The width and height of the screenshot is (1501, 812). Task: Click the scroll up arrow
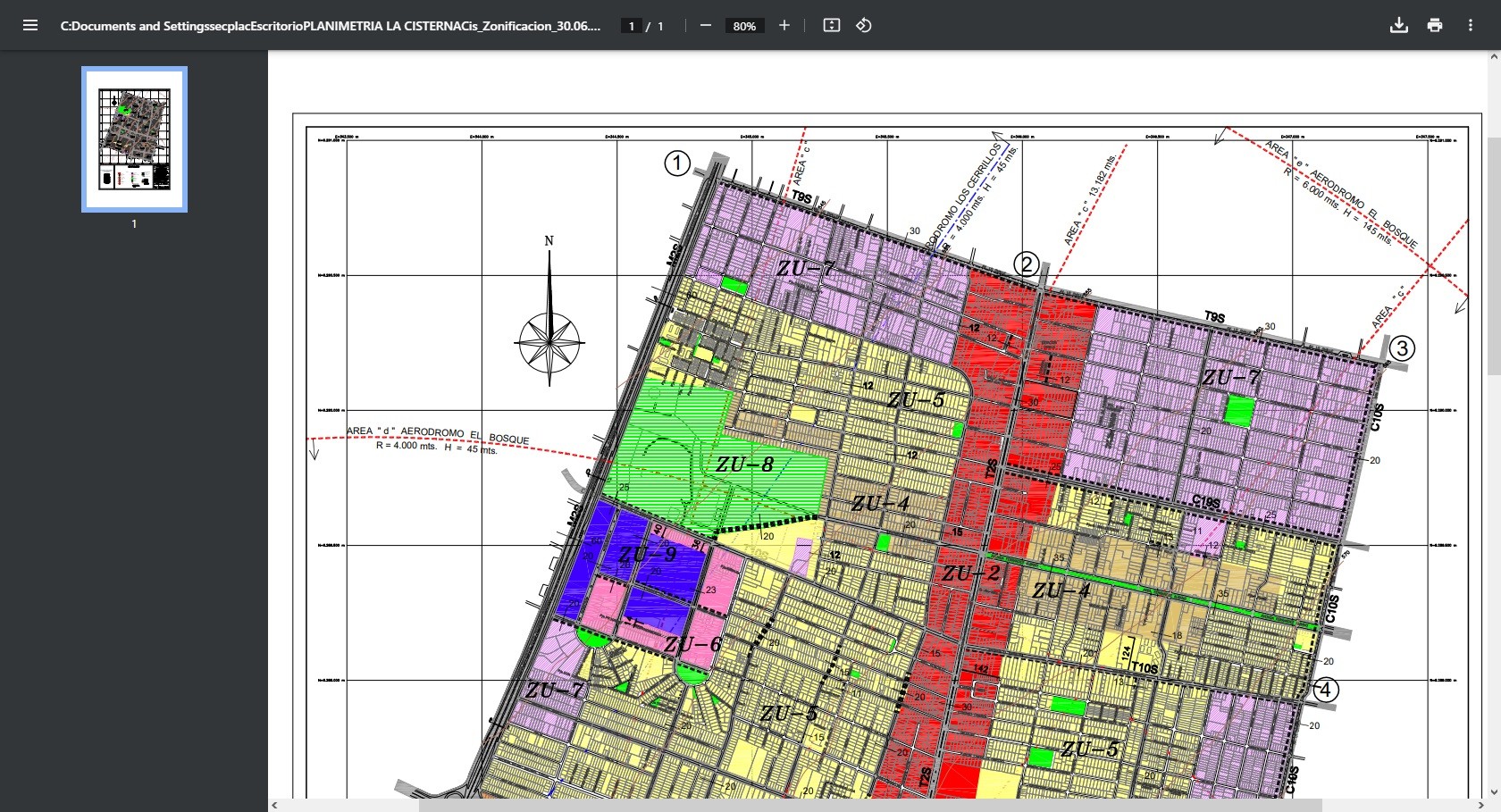pyautogui.click(x=1494, y=57)
